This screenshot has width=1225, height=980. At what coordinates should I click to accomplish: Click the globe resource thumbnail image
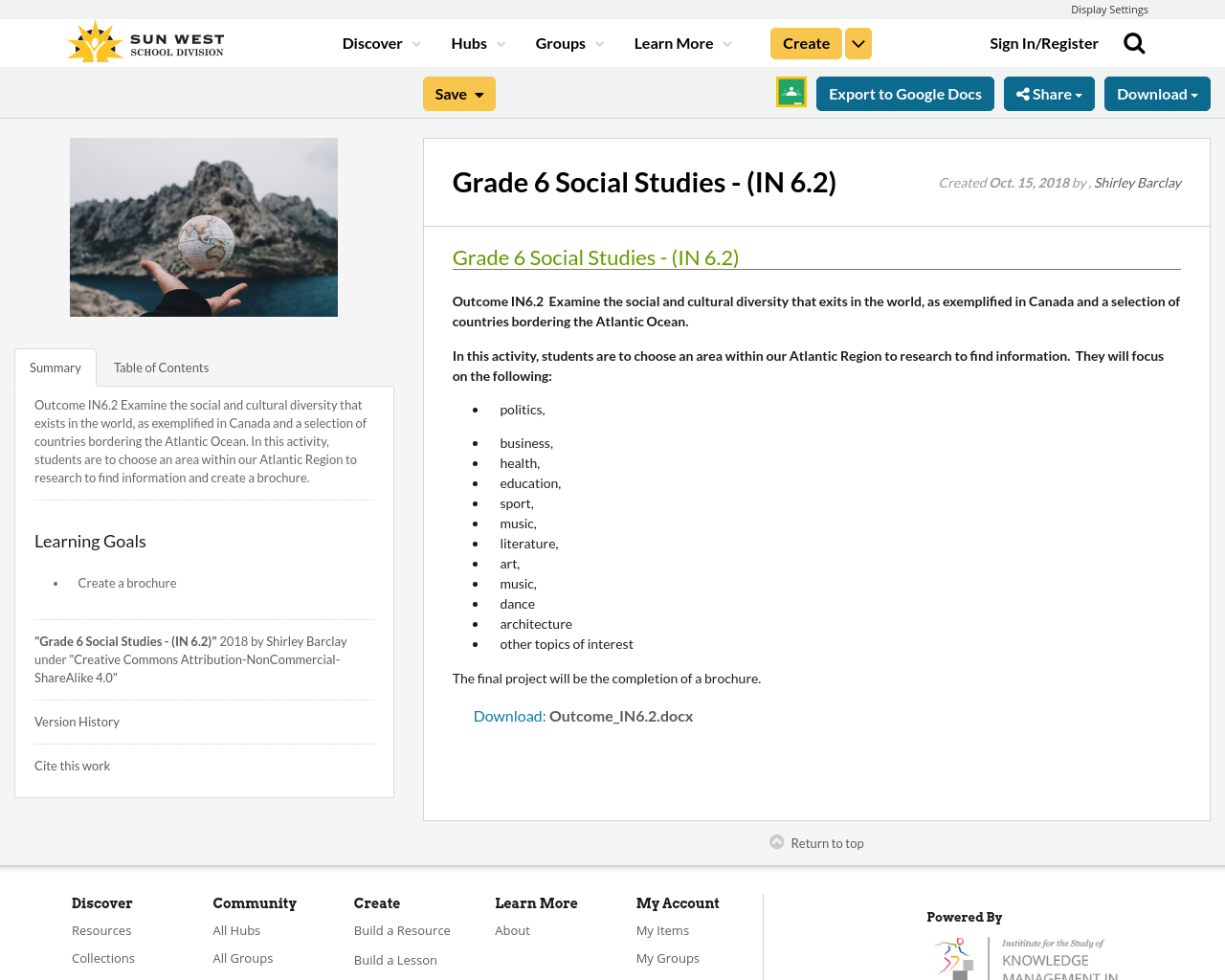(x=204, y=227)
